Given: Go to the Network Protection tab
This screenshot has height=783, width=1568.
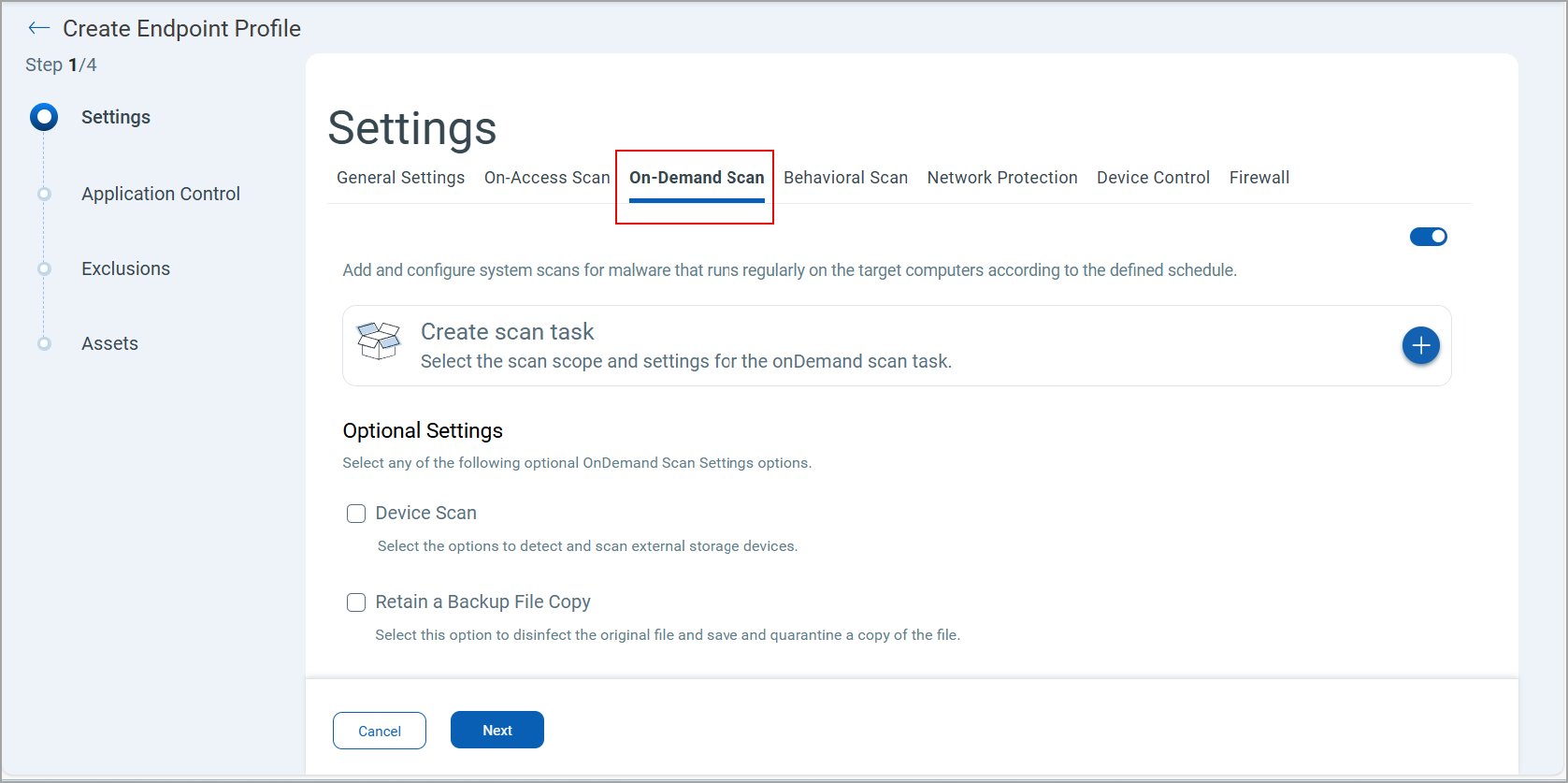Looking at the screenshot, I should click(x=1002, y=178).
